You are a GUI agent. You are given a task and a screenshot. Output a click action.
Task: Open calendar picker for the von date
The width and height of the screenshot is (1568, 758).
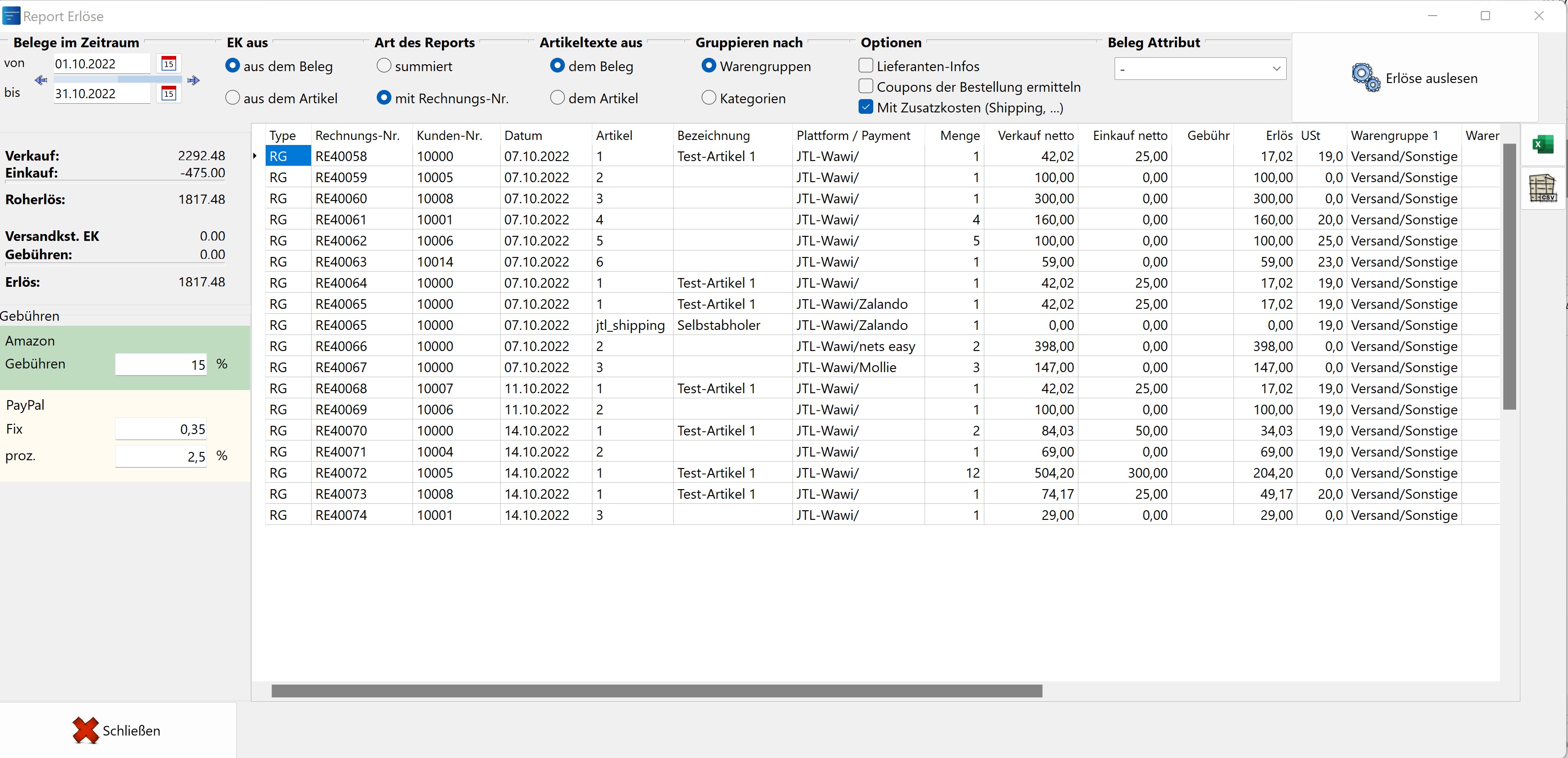click(x=168, y=63)
